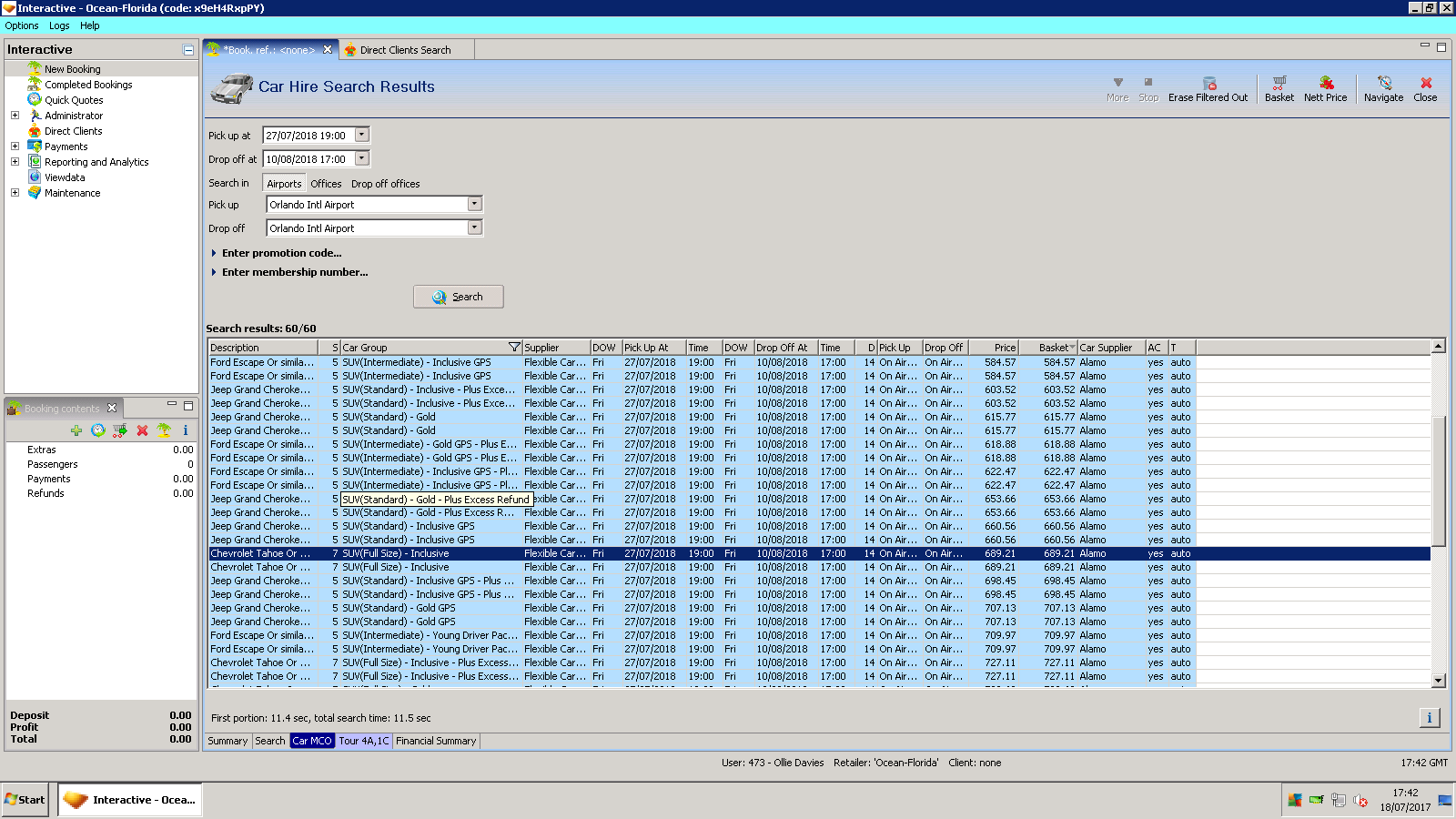The image size is (1456, 819).
Task: Open the Pick up at date dropdown
Action: click(x=362, y=136)
